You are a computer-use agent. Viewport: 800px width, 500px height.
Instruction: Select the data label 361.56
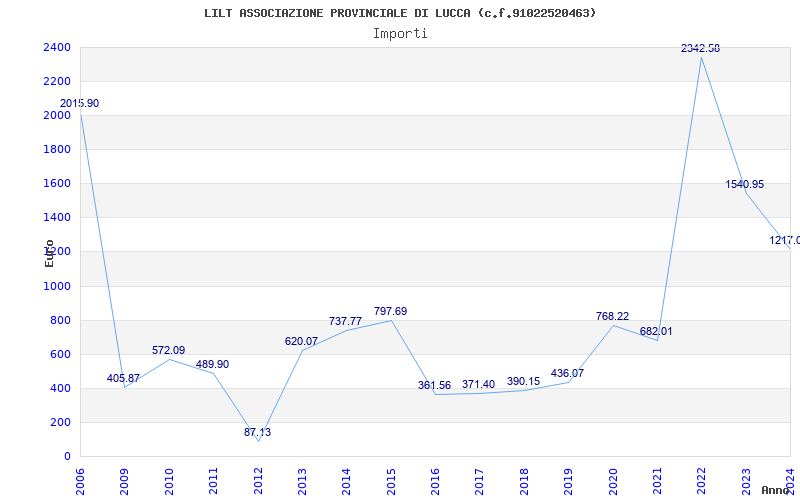point(435,386)
